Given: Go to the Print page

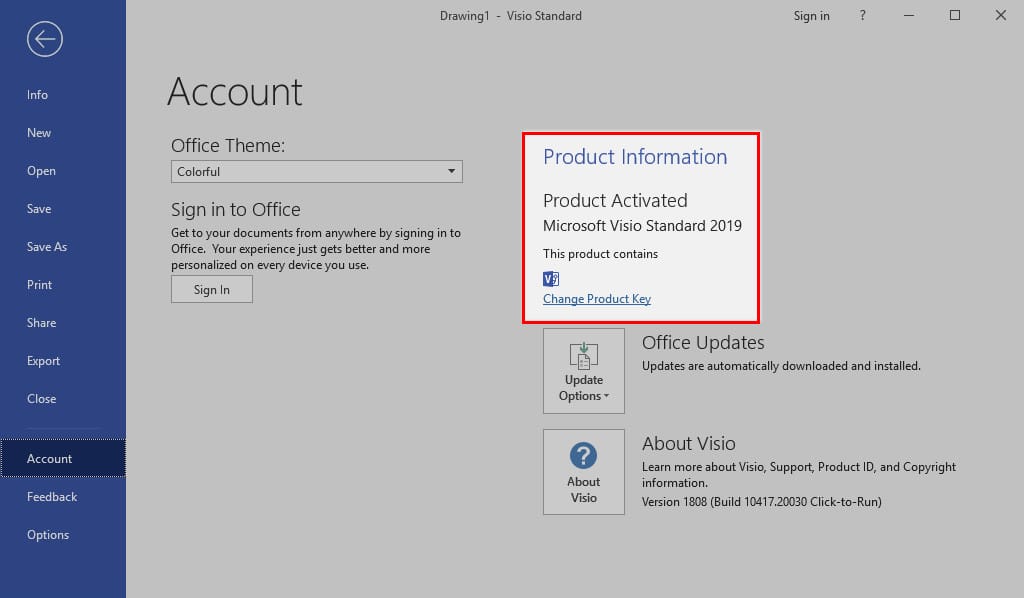Looking at the screenshot, I should click(x=63, y=285).
